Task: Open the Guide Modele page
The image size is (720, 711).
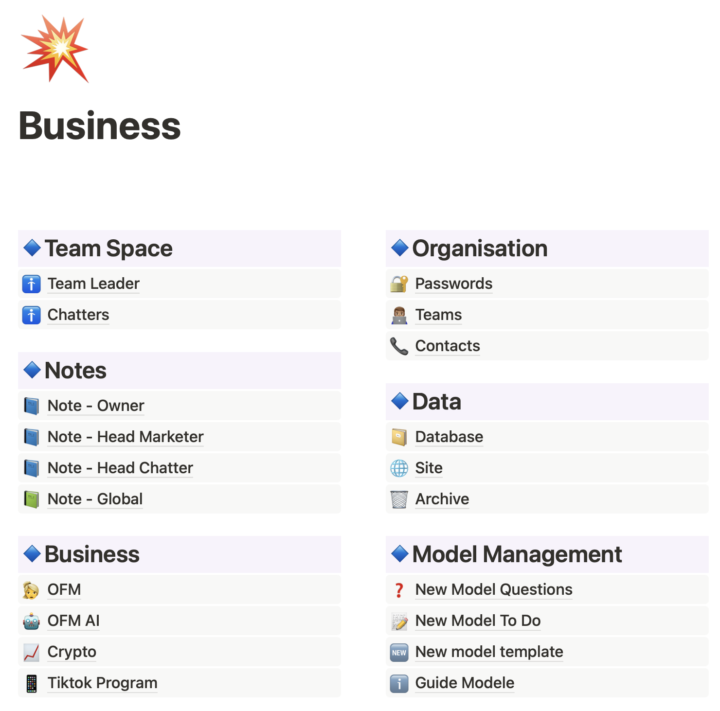Action: pos(464,683)
